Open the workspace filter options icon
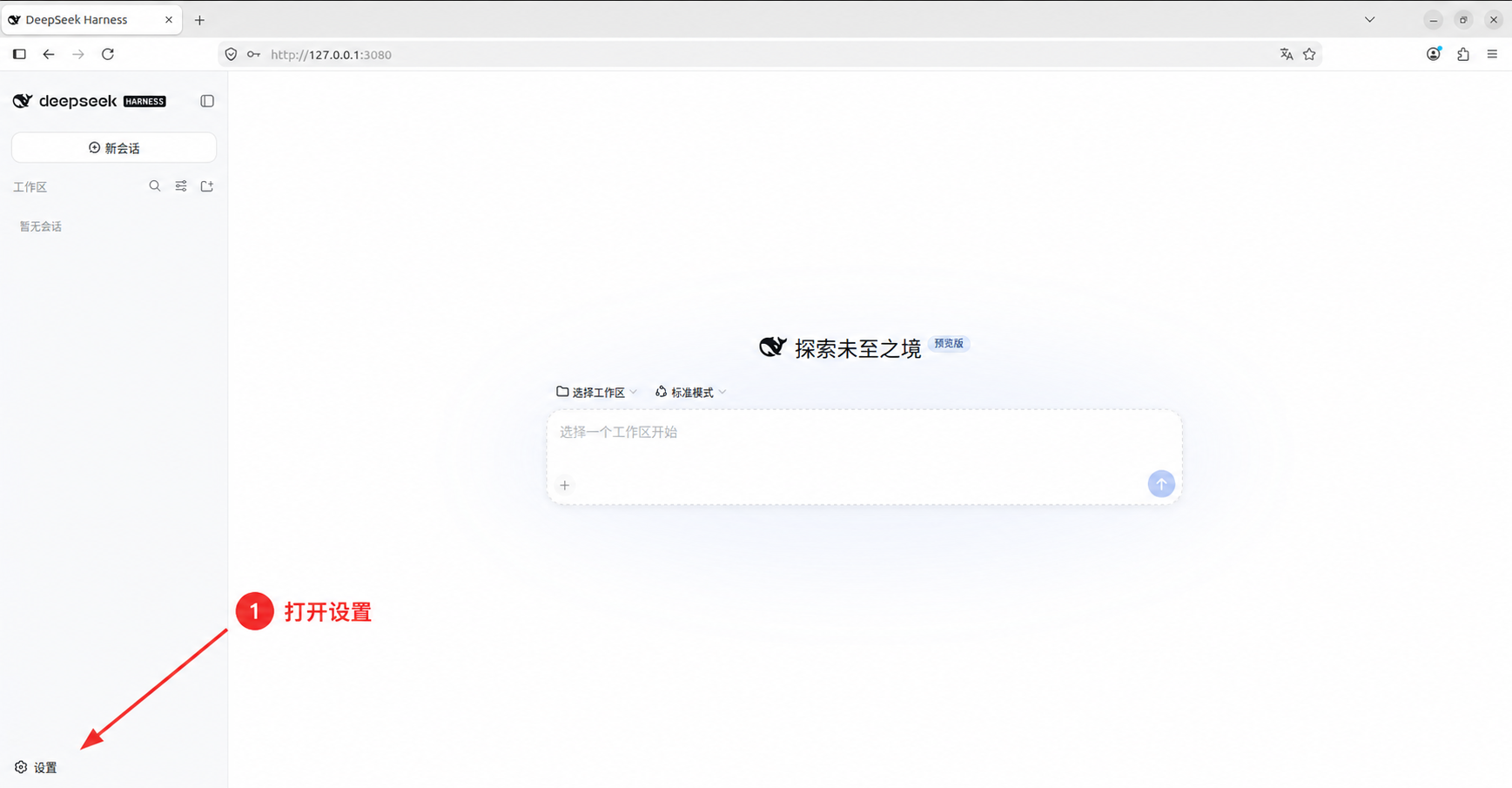Screen dimensions: 1512x788 (x=181, y=186)
